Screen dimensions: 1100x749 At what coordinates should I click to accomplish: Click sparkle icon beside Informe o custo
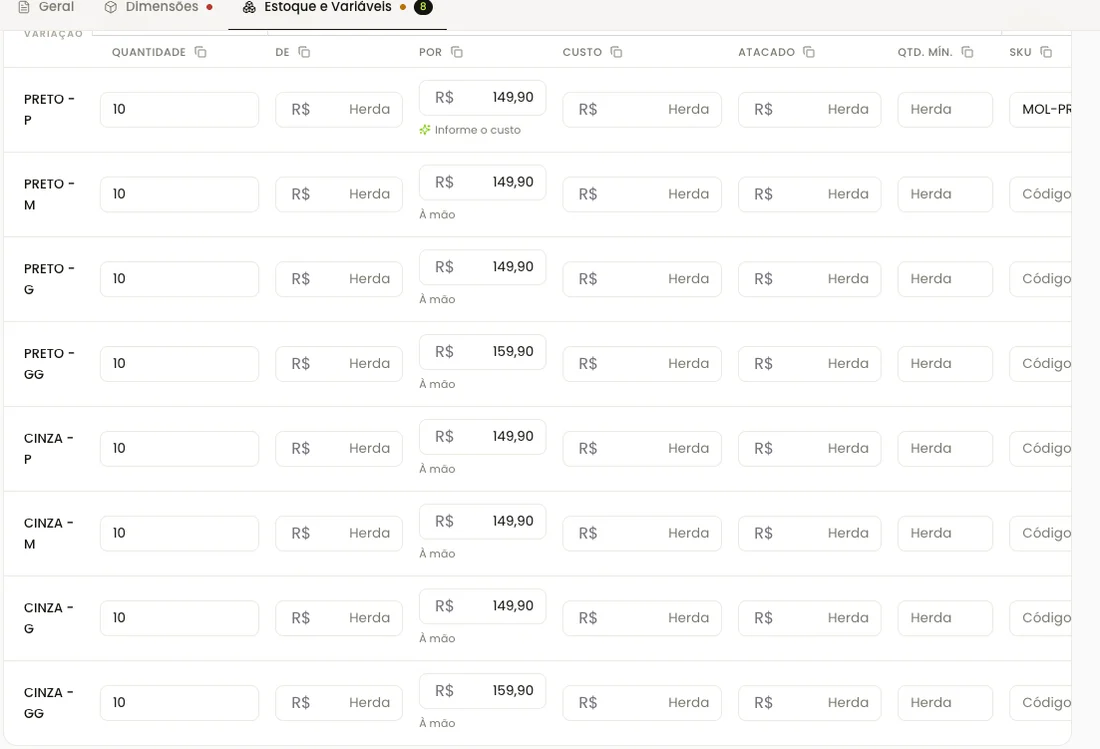point(424,130)
